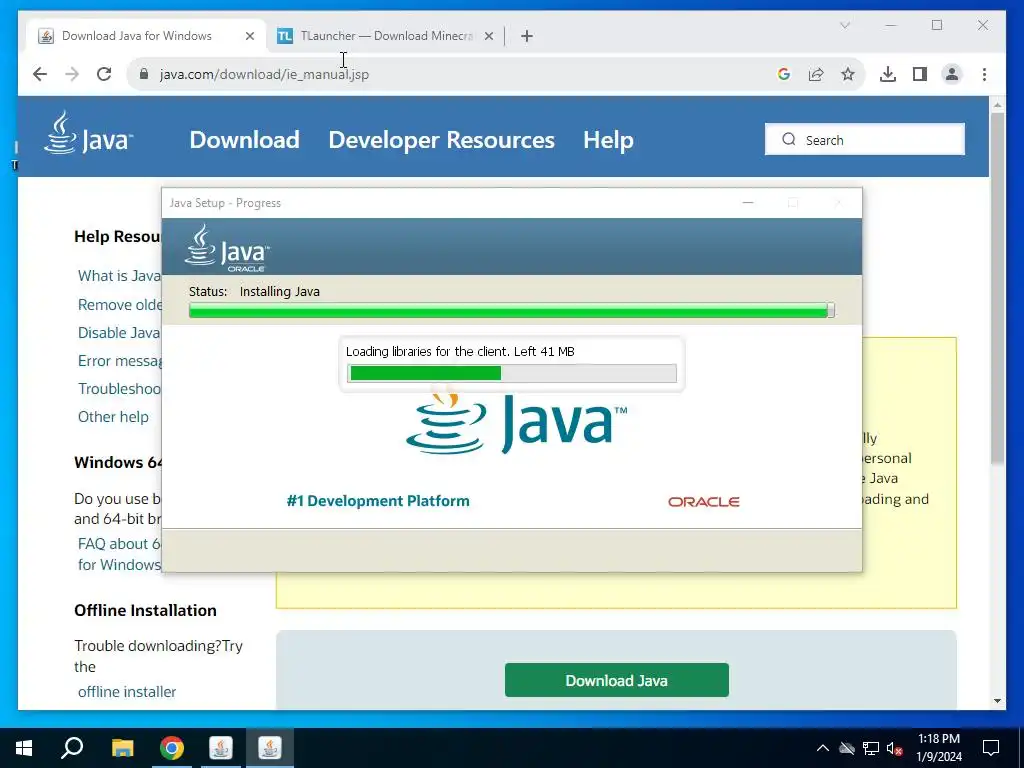Viewport: 1024px width, 768px height.
Task: Open Chrome three-dot menu
Action: point(984,74)
